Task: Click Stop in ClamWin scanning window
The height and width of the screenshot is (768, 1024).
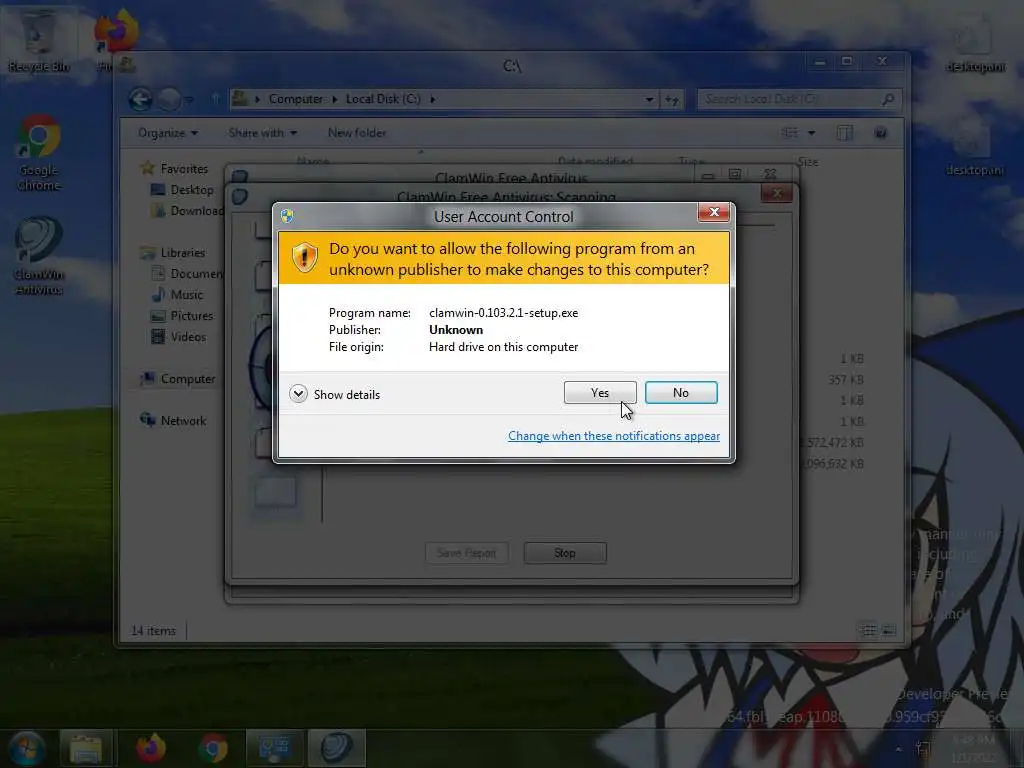Action: pos(565,553)
